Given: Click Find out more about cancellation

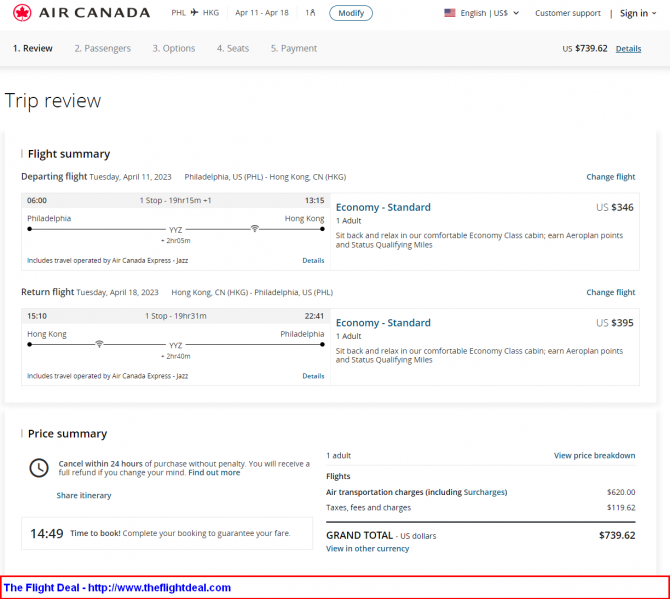Looking at the screenshot, I should tap(214, 473).
